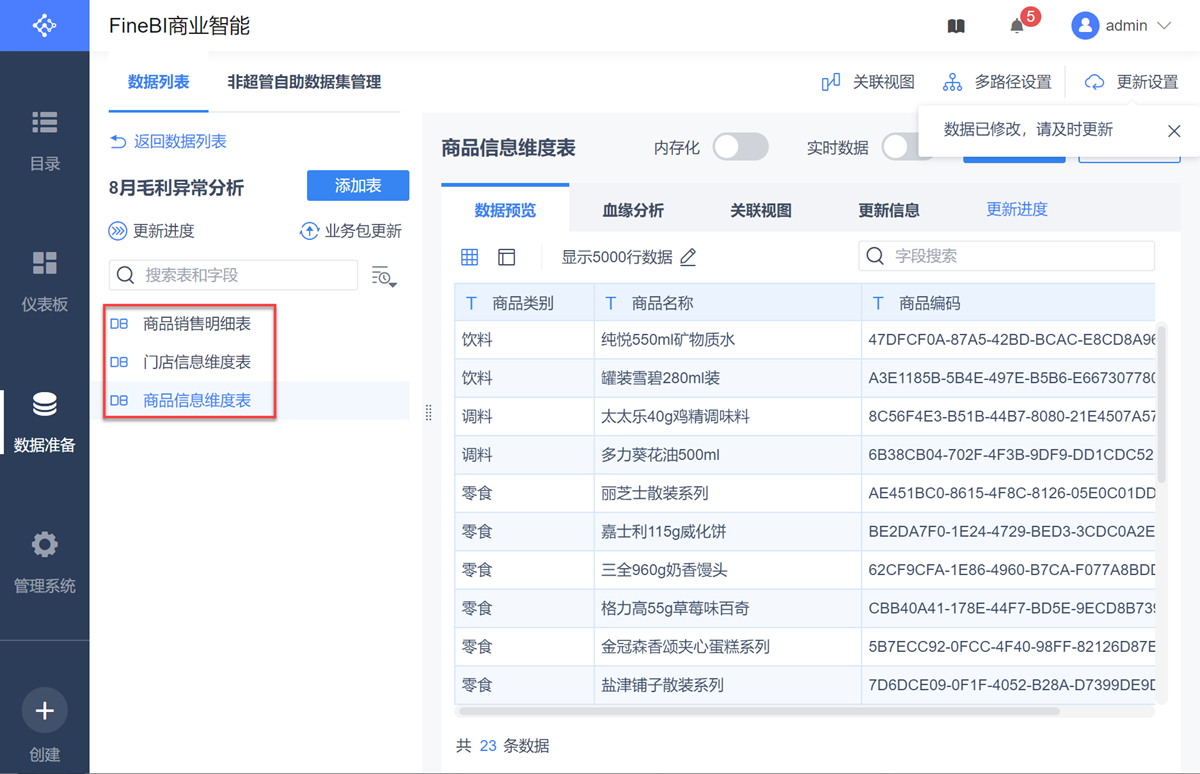Click the blue 更新进度 link tab
Viewport: 1200px width, 774px height.
tap(1017, 209)
